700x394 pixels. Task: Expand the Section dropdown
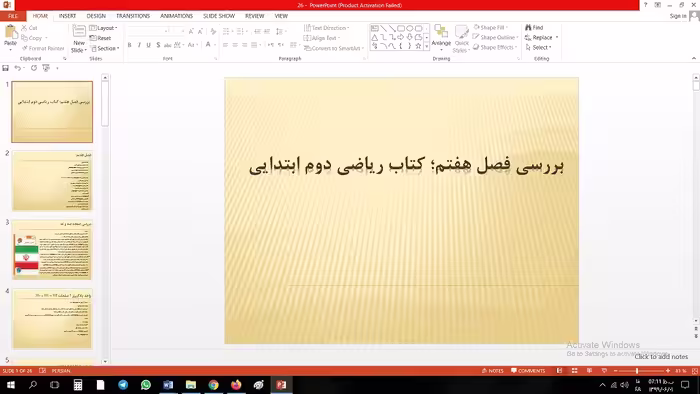point(105,48)
